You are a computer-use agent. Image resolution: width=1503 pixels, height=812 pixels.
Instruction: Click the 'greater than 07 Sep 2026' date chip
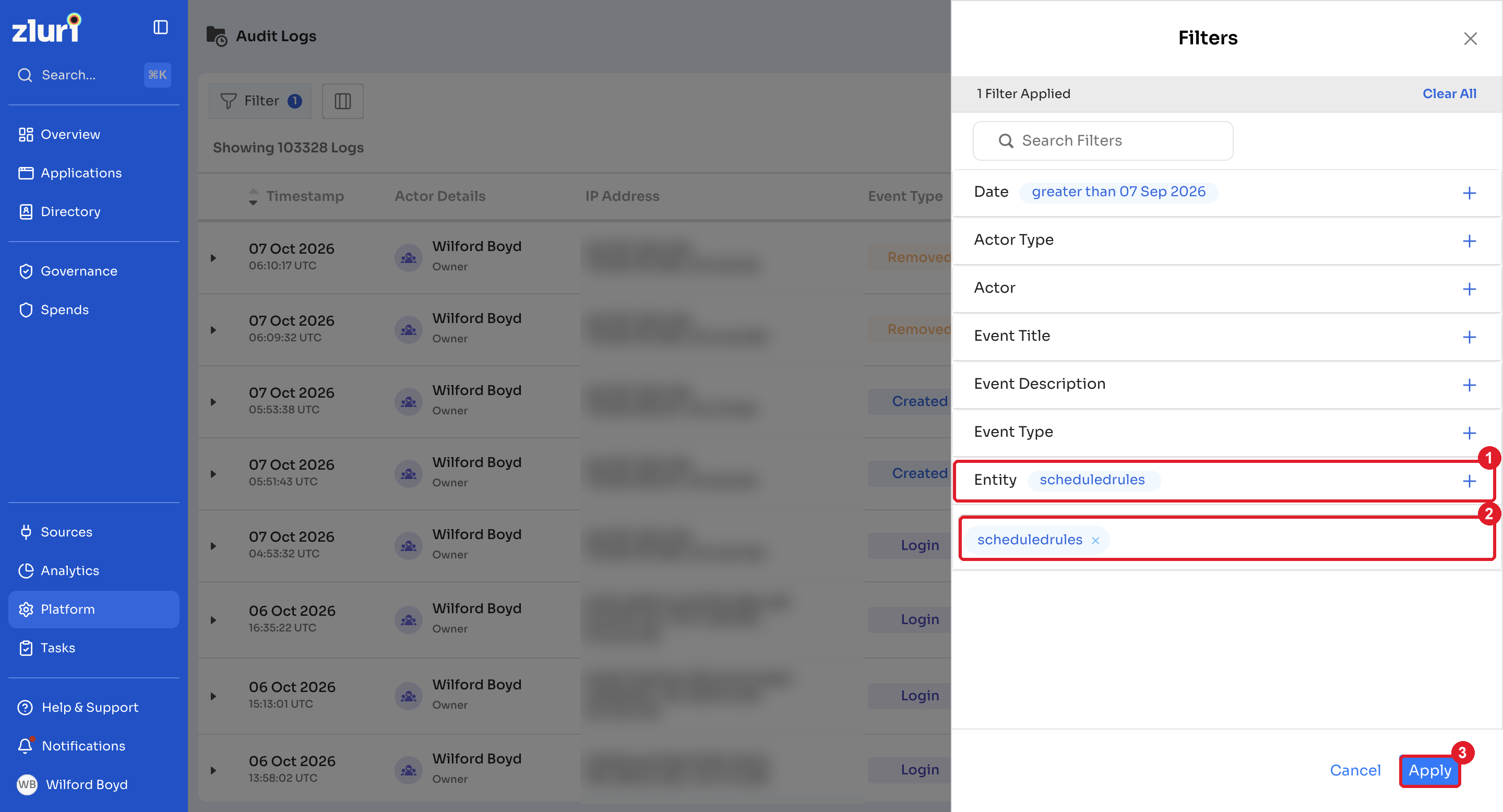click(1118, 192)
